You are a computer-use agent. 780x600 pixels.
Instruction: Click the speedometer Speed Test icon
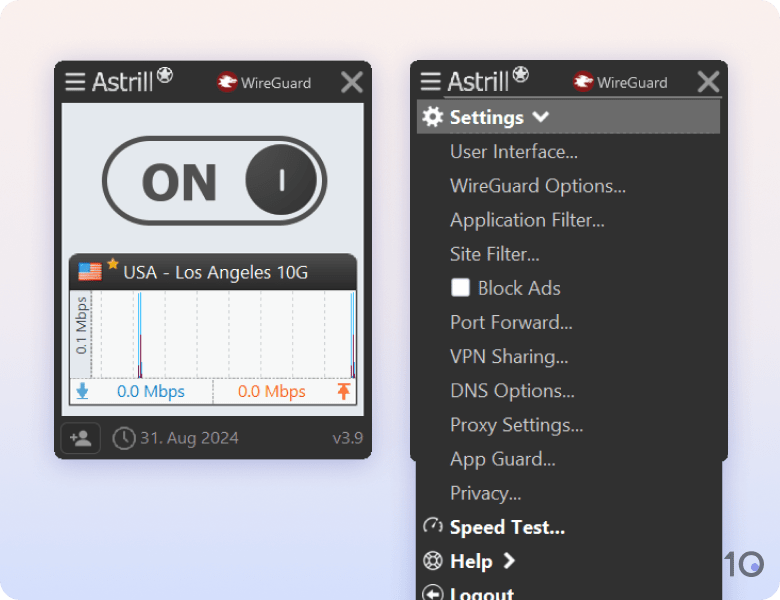pyautogui.click(x=433, y=526)
